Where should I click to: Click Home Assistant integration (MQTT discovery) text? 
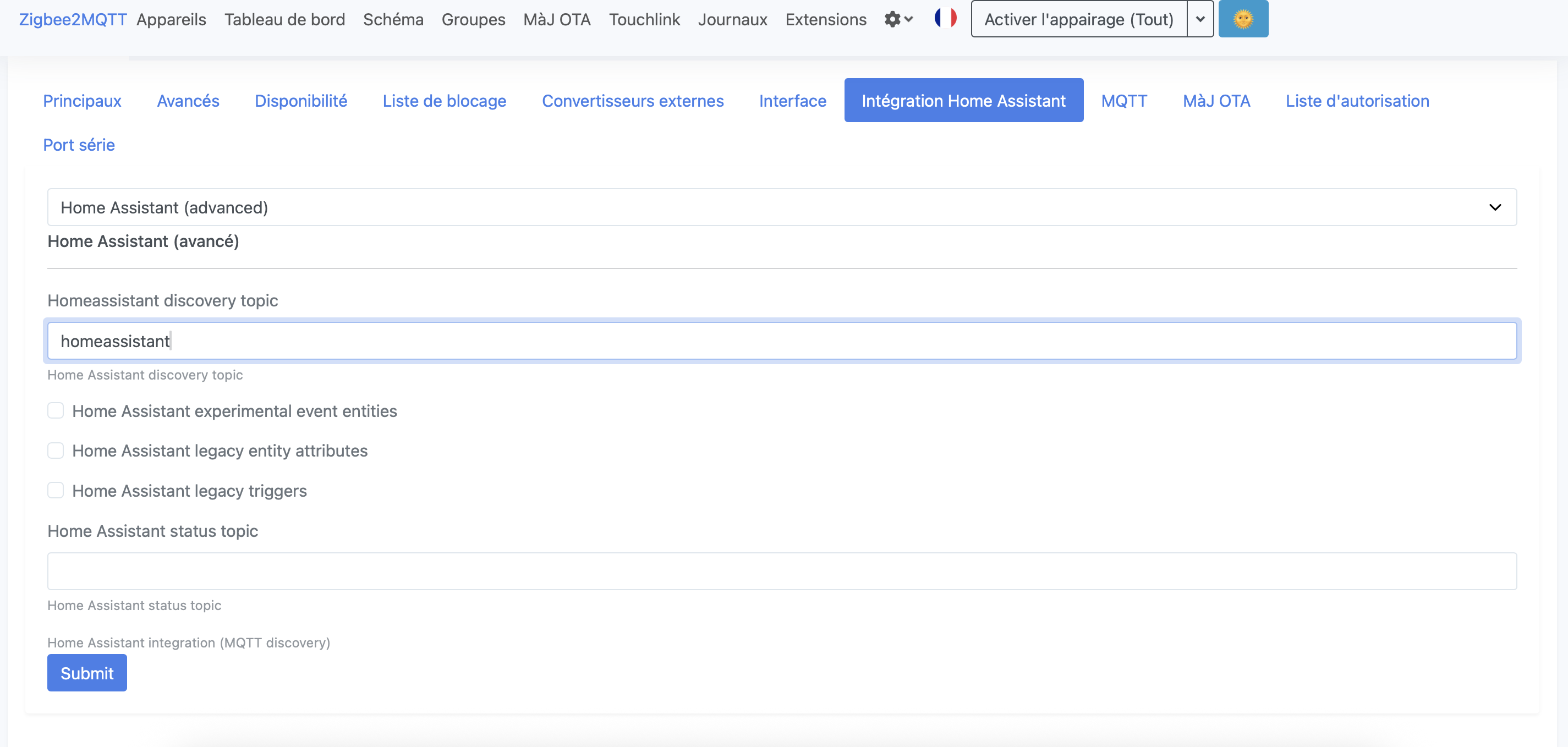coord(189,642)
